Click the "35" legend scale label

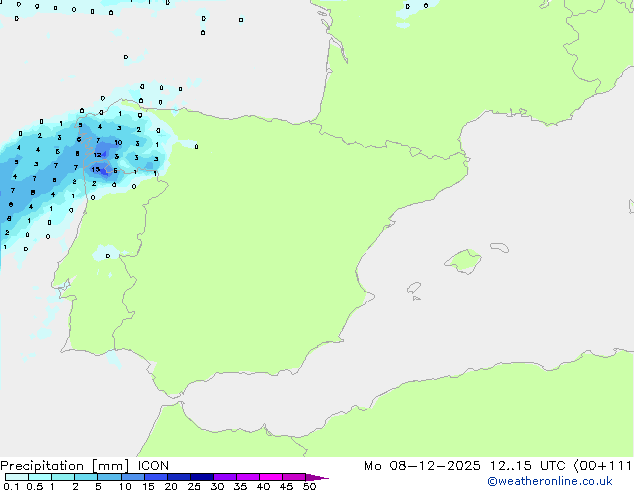(x=240, y=486)
